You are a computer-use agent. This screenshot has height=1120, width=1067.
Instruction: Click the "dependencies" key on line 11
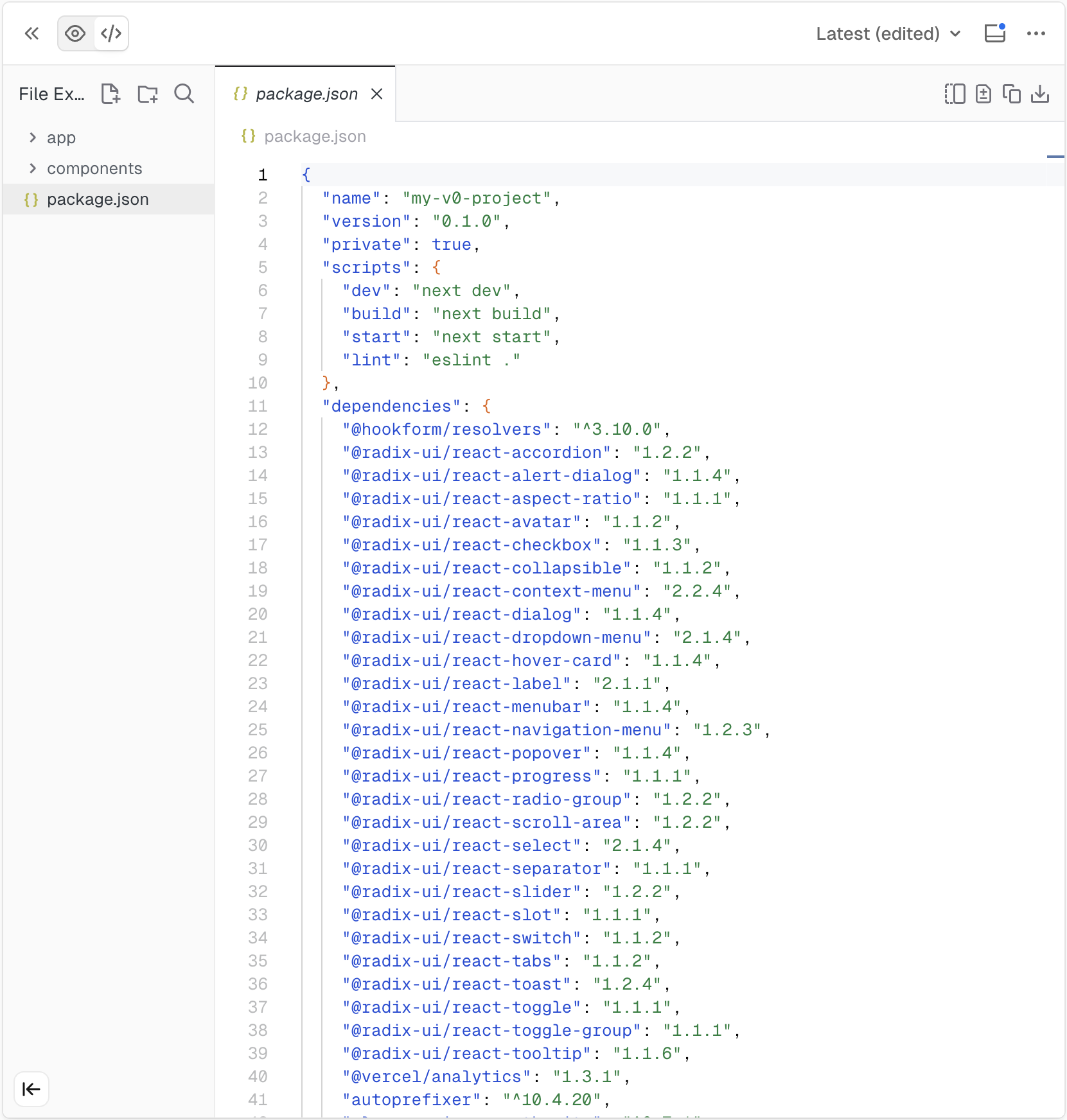pyautogui.click(x=391, y=407)
